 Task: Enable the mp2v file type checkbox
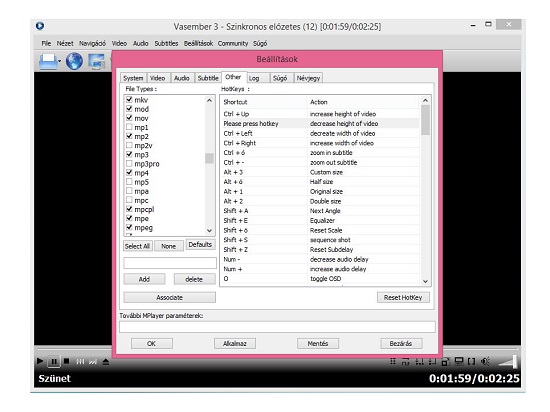pos(129,145)
